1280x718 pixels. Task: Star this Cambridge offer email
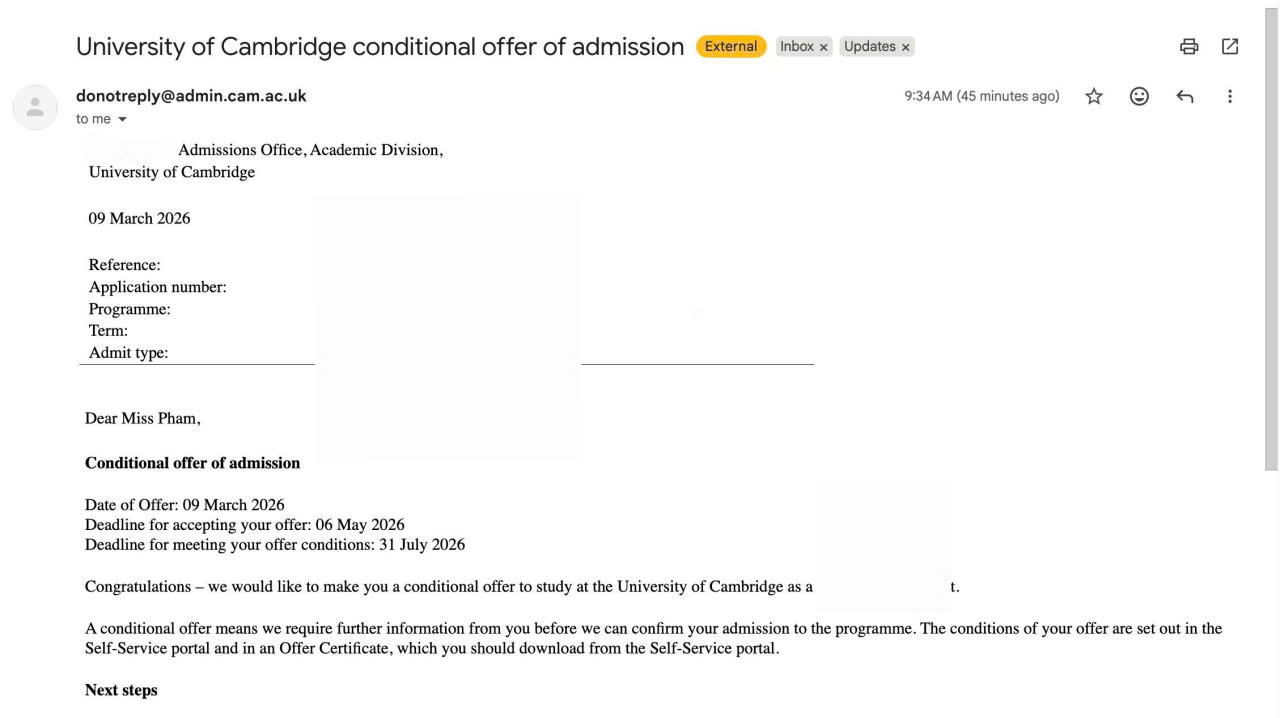tap(1094, 96)
